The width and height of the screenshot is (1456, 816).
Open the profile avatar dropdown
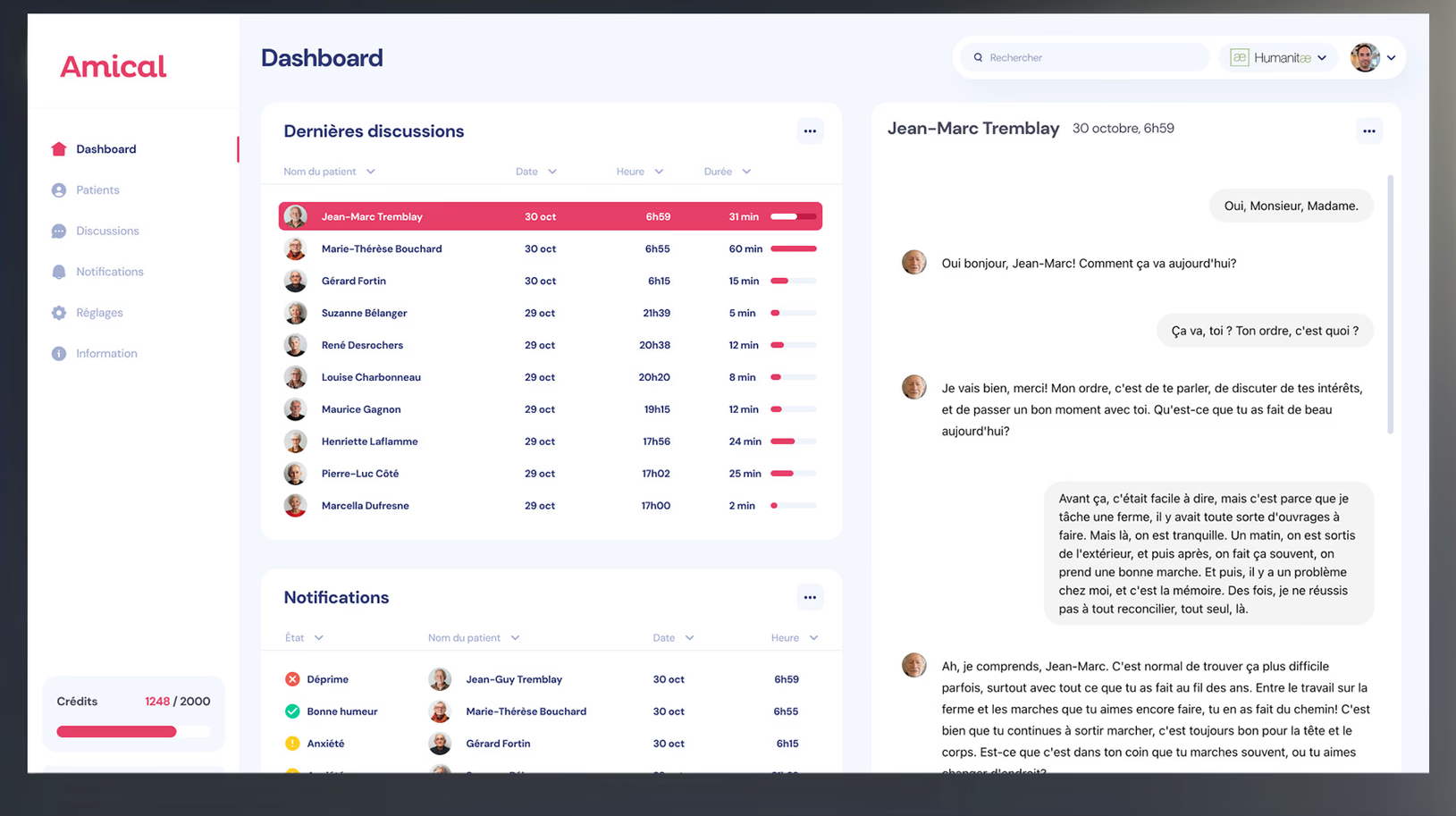point(1391,57)
